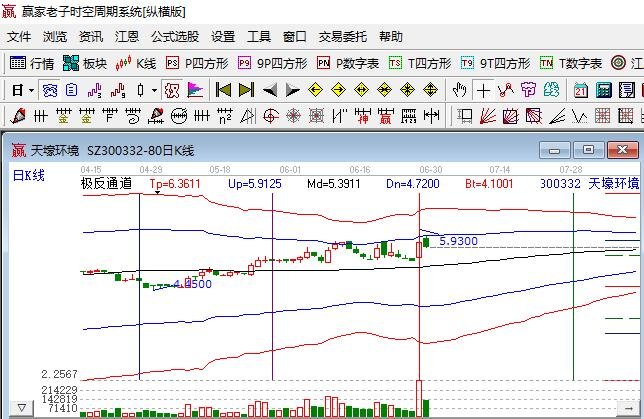Click the down-triangle button at chart bottom-left
Screen dimensions: 644x419
point(22,408)
